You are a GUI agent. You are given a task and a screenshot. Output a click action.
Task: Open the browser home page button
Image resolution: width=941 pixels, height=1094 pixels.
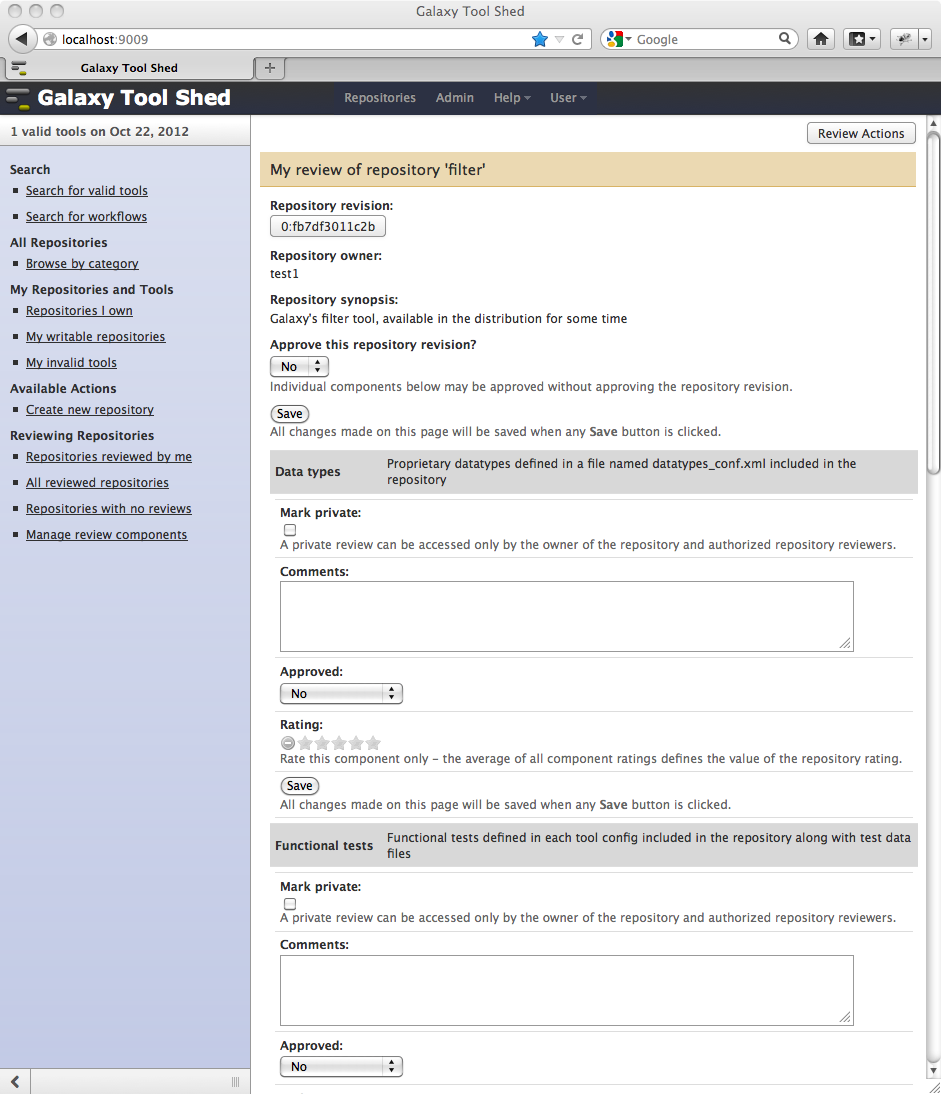tap(821, 39)
